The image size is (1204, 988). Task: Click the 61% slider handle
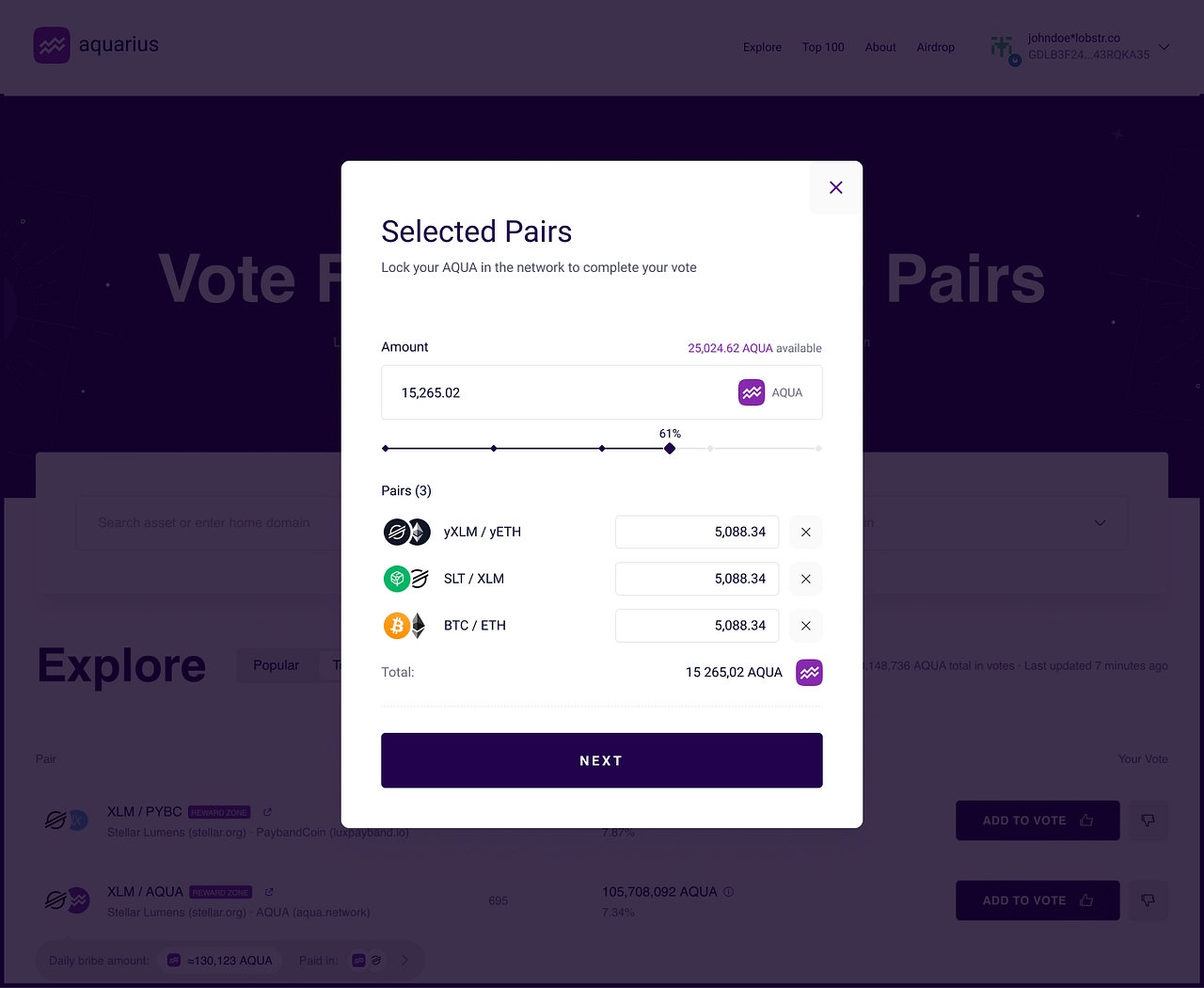tap(670, 449)
